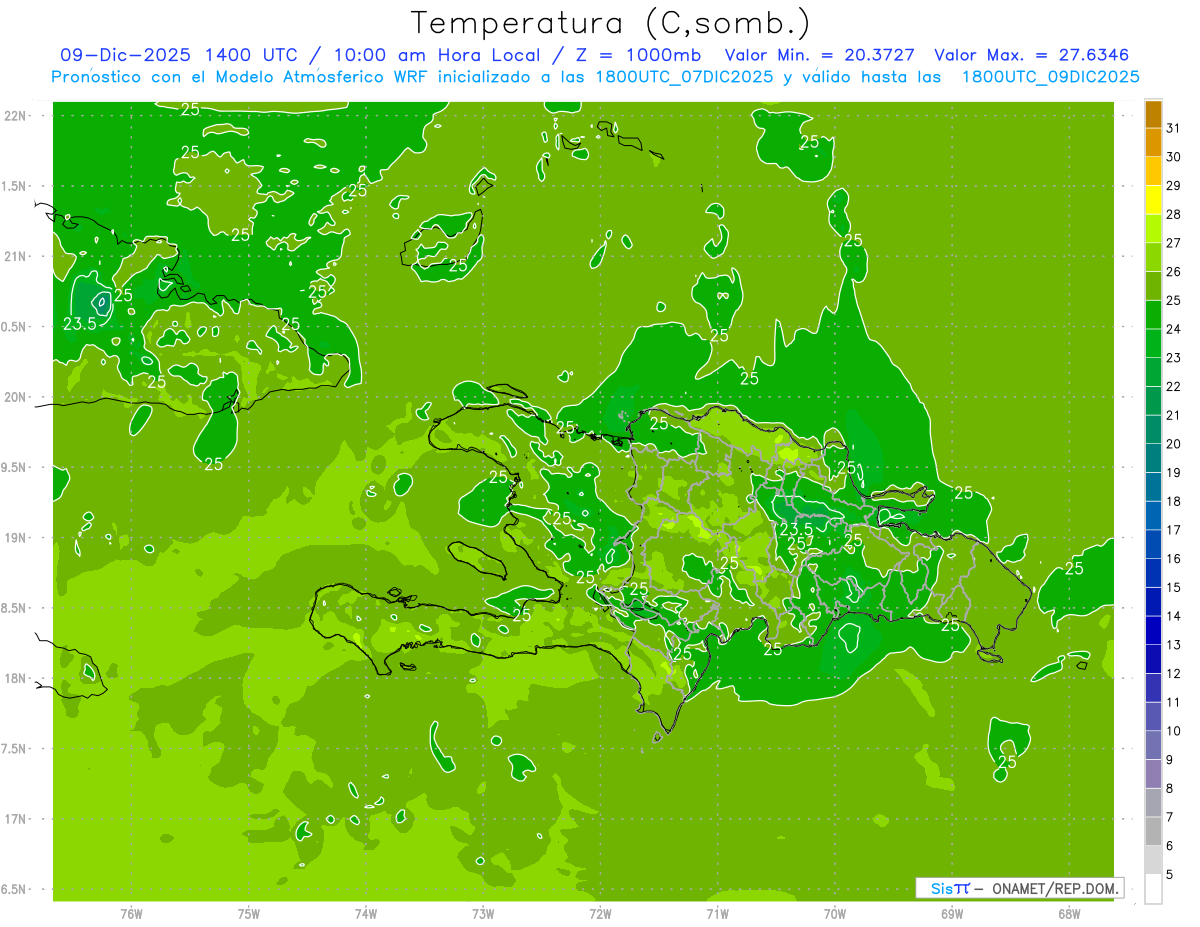Click the '70W' longitude label

tap(835, 914)
